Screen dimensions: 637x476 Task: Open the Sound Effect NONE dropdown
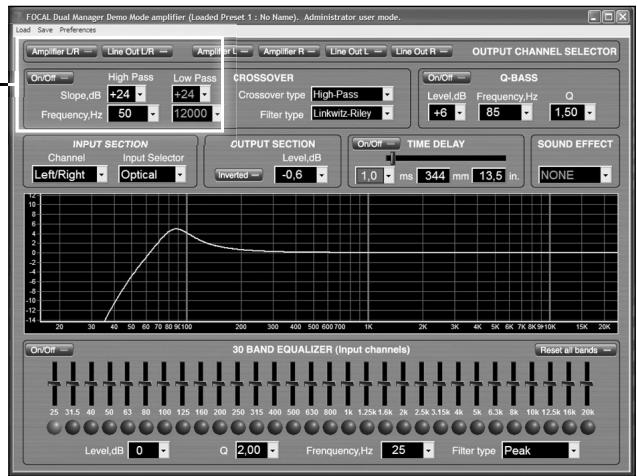[606, 175]
